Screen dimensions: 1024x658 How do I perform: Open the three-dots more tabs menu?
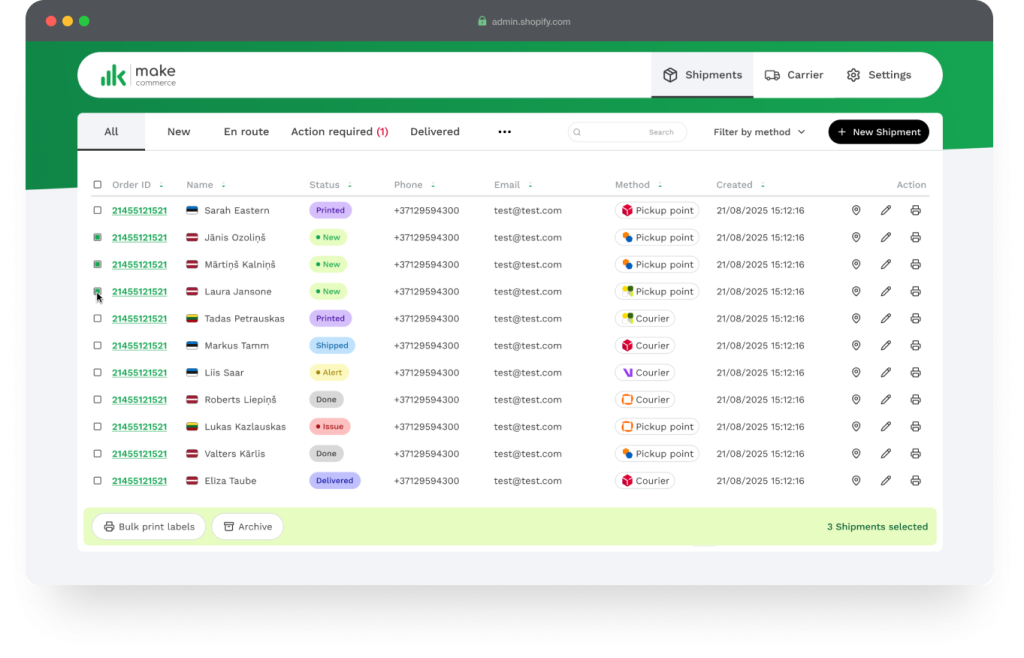point(505,132)
